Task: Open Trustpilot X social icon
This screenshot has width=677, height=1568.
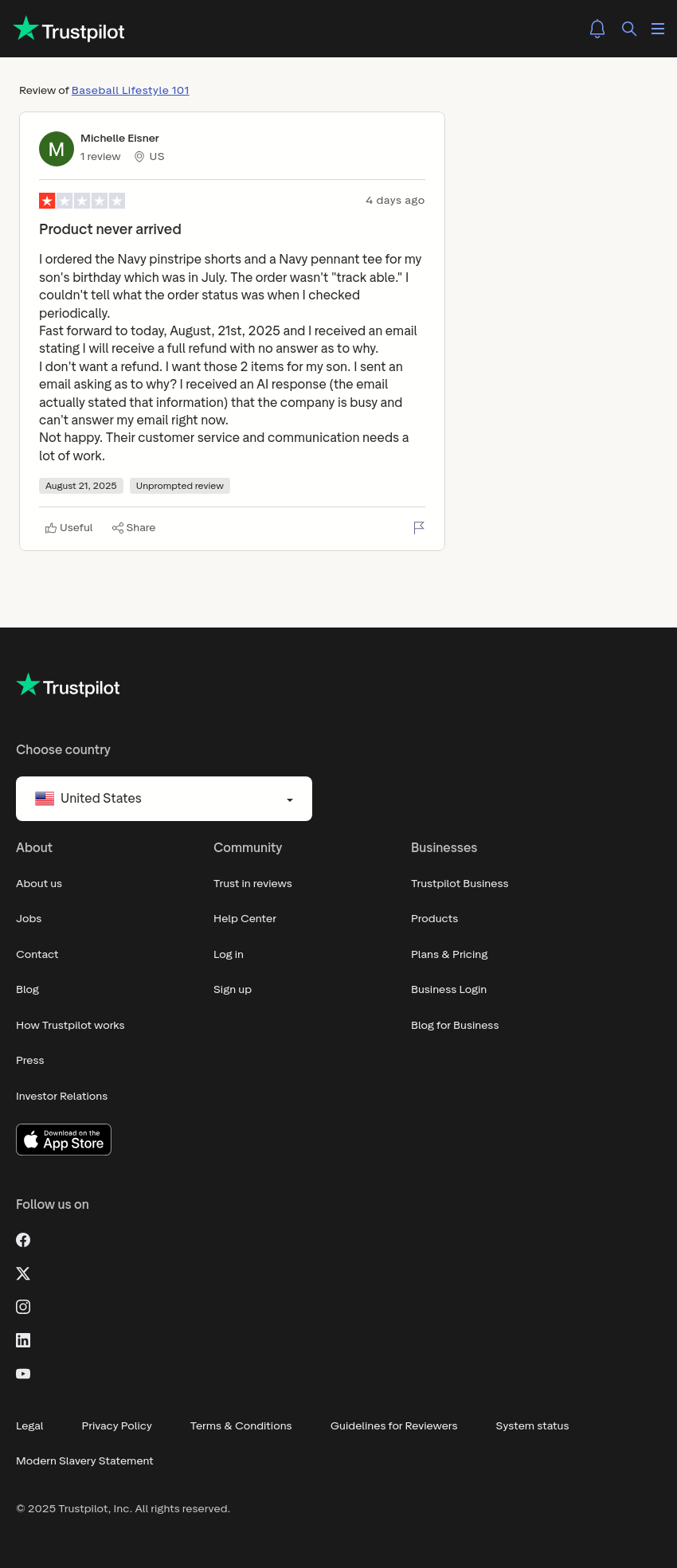Action: [x=23, y=1273]
